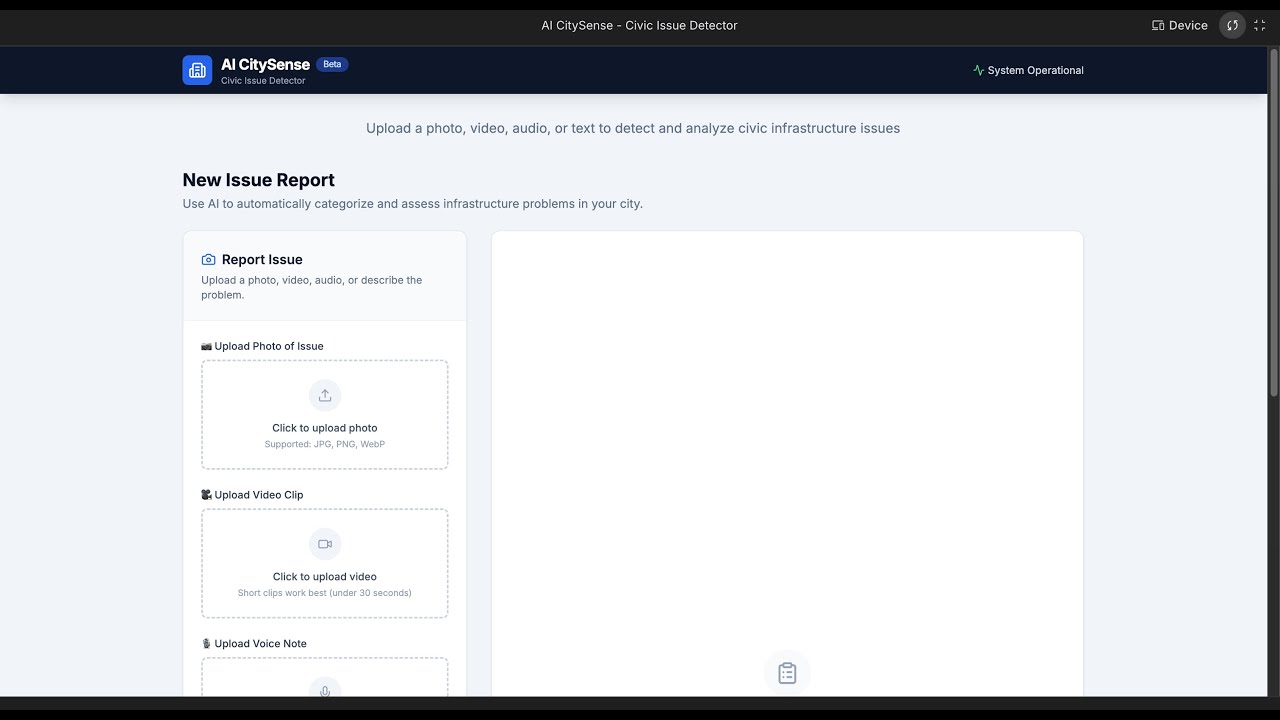Click the Upload Voice Note label
The width and height of the screenshot is (1280, 720).
point(254,643)
